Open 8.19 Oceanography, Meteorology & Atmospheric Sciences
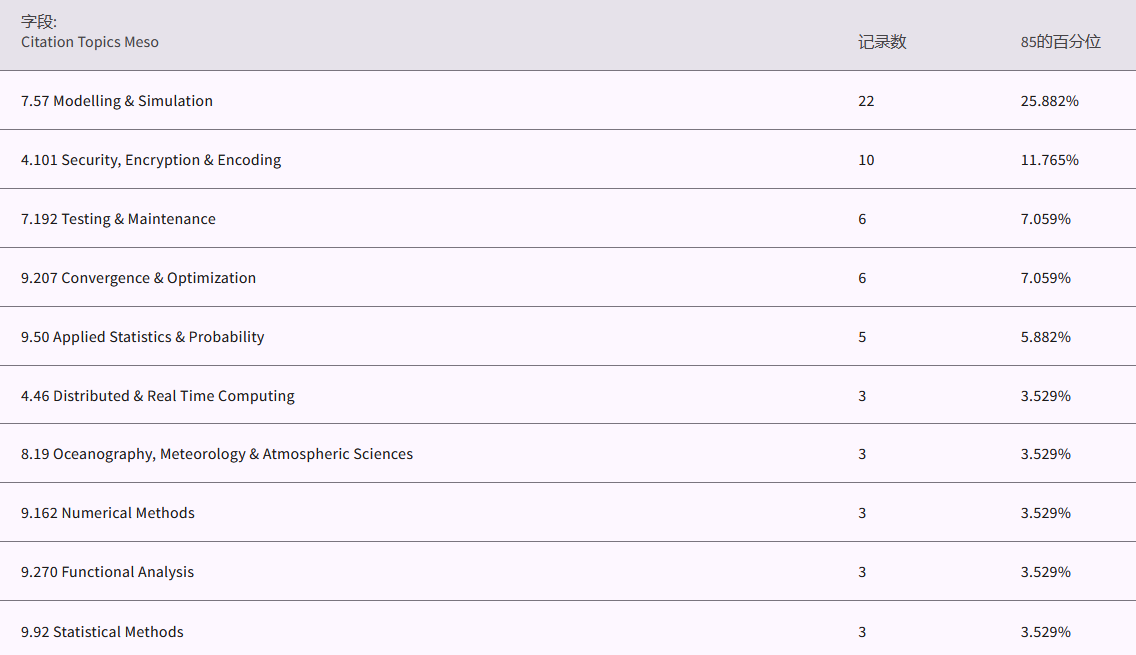The width and height of the screenshot is (1136, 655). 217,454
